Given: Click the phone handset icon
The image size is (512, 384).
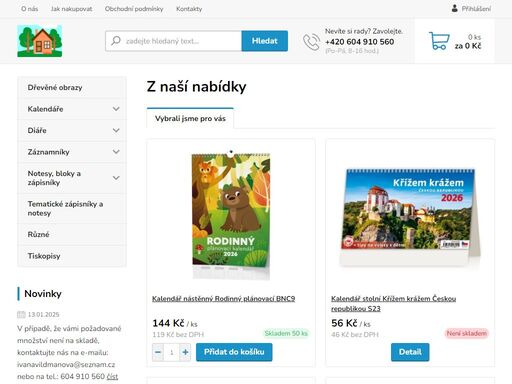Looking at the screenshot, I should click(x=311, y=42).
